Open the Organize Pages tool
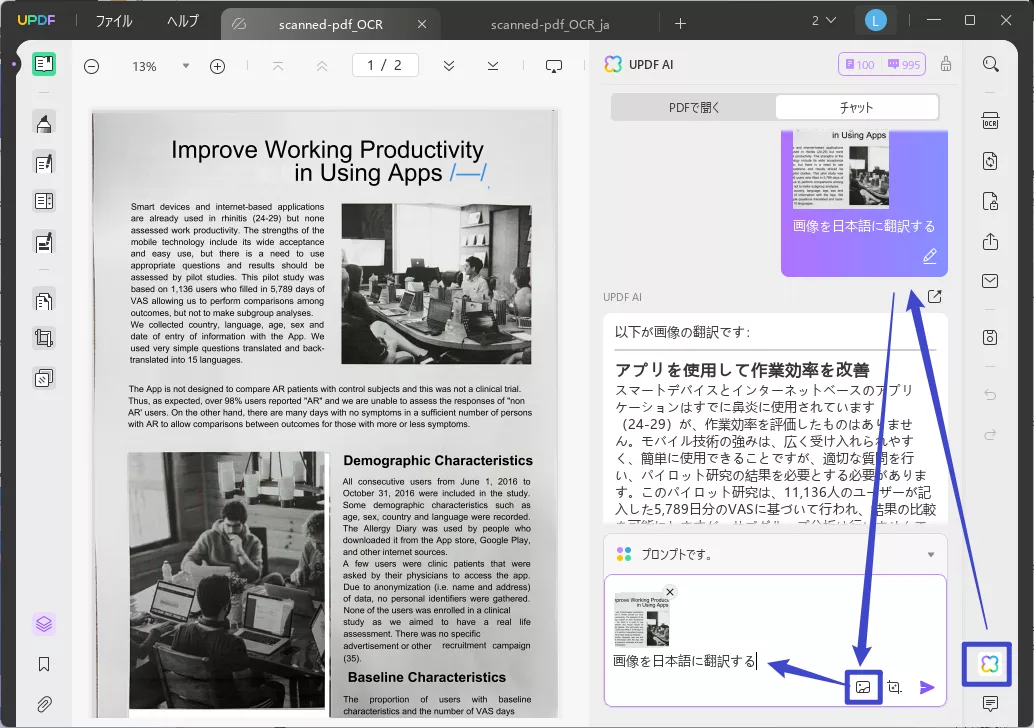The width and height of the screenshot is (1034, 728). [44, 301]
